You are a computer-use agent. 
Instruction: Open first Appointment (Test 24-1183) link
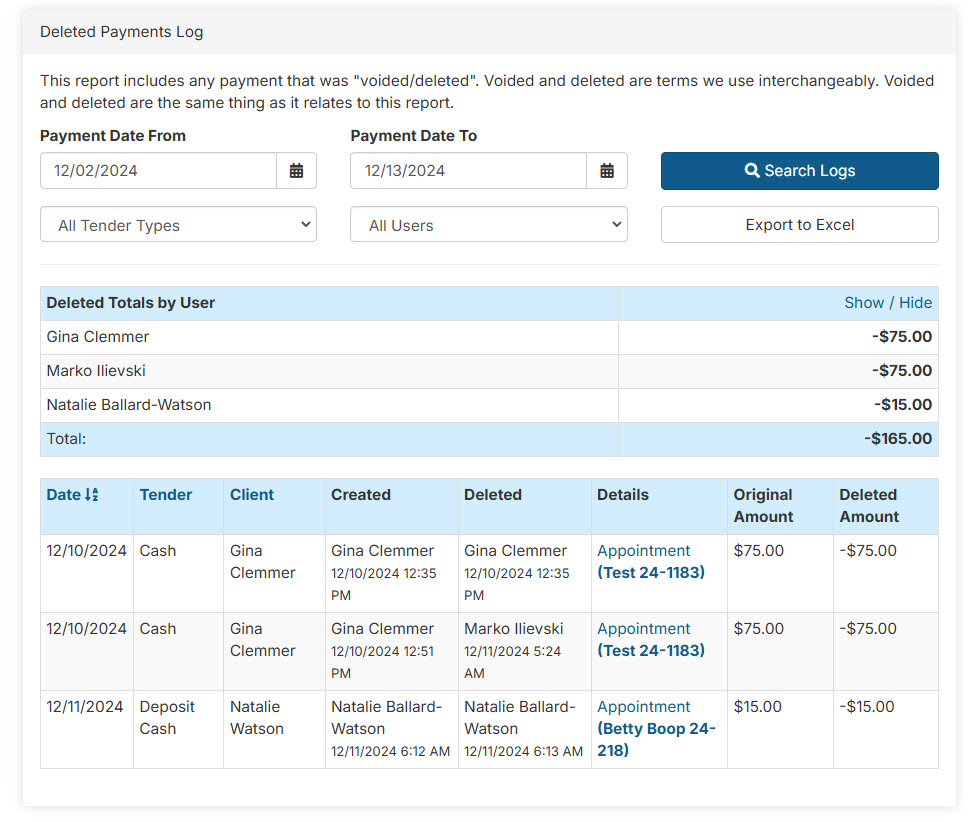click(x=650, y=562)
